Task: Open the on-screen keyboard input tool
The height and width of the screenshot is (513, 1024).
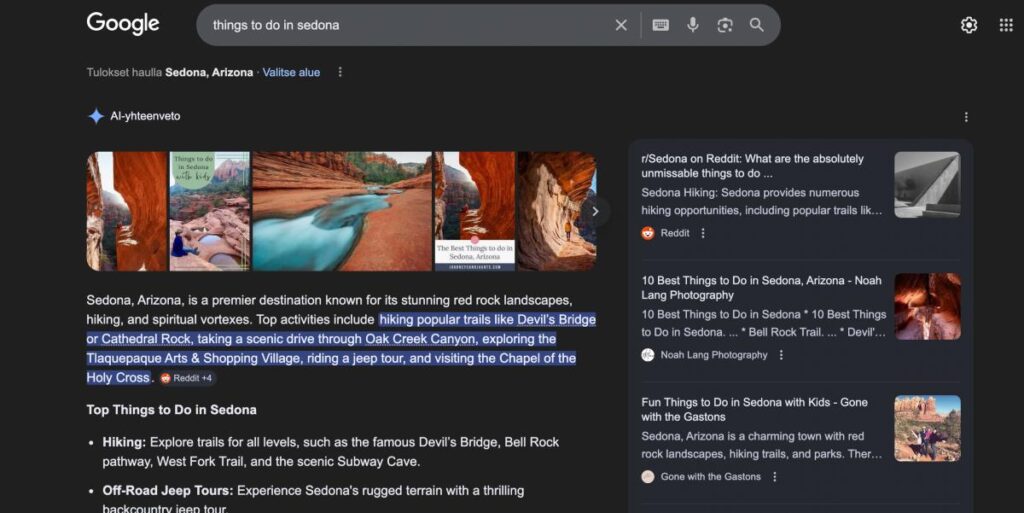Action: tap(660, 25)
